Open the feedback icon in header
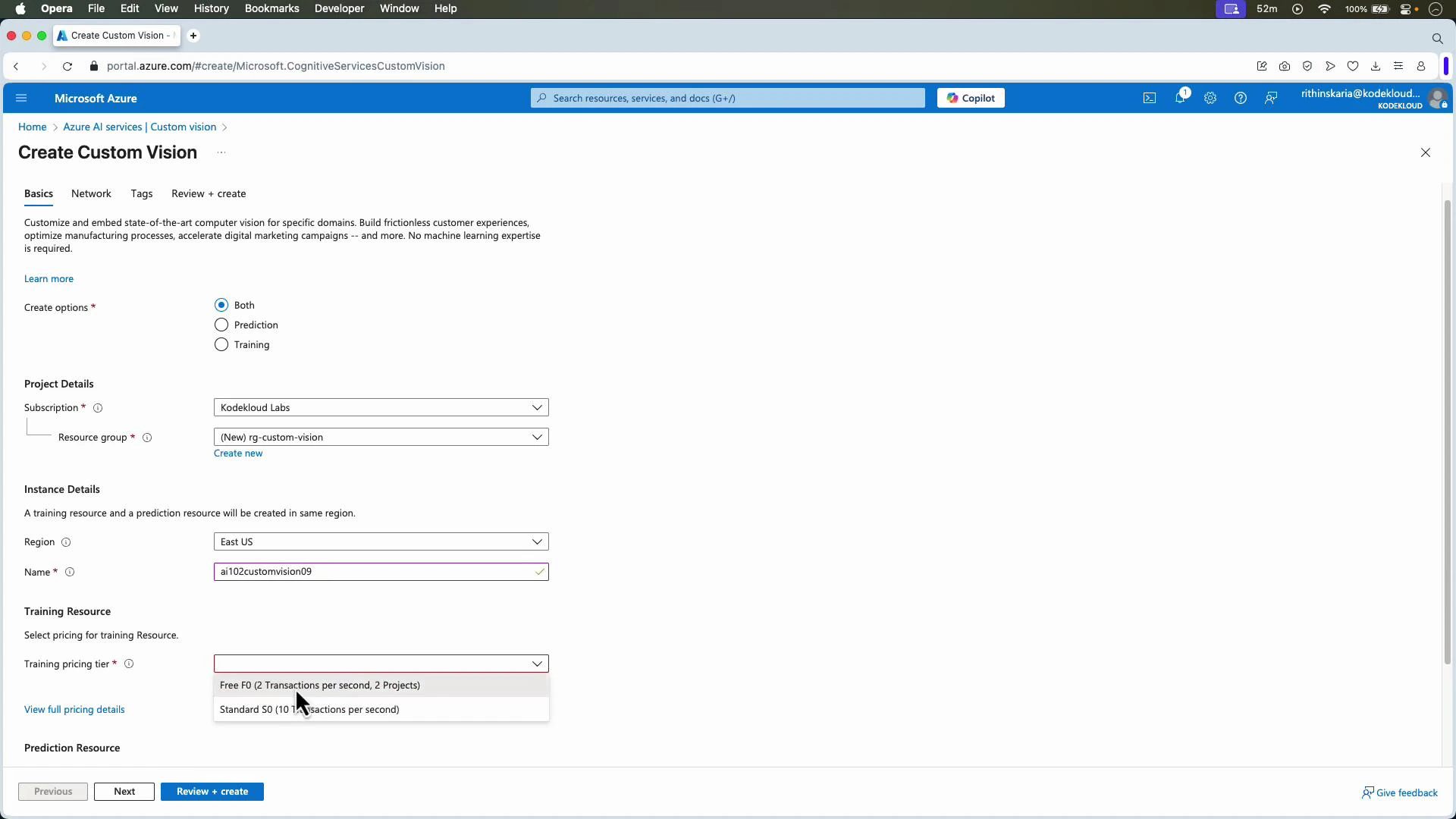This screenshot has width=1456, height=819. [x=1271, y=98]
